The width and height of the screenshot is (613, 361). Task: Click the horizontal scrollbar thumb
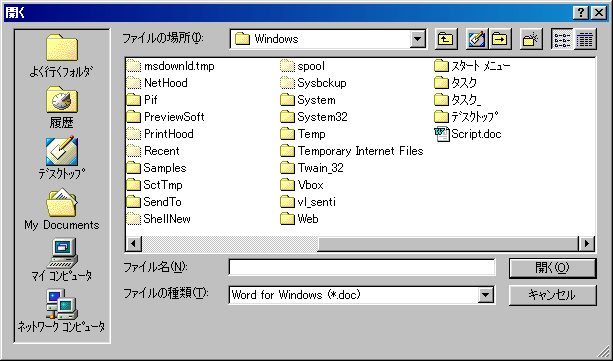(448, 244)
